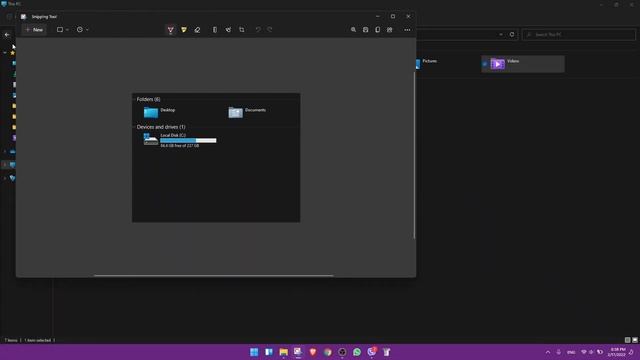Open the taskbar clock and date

coord(616,352)
